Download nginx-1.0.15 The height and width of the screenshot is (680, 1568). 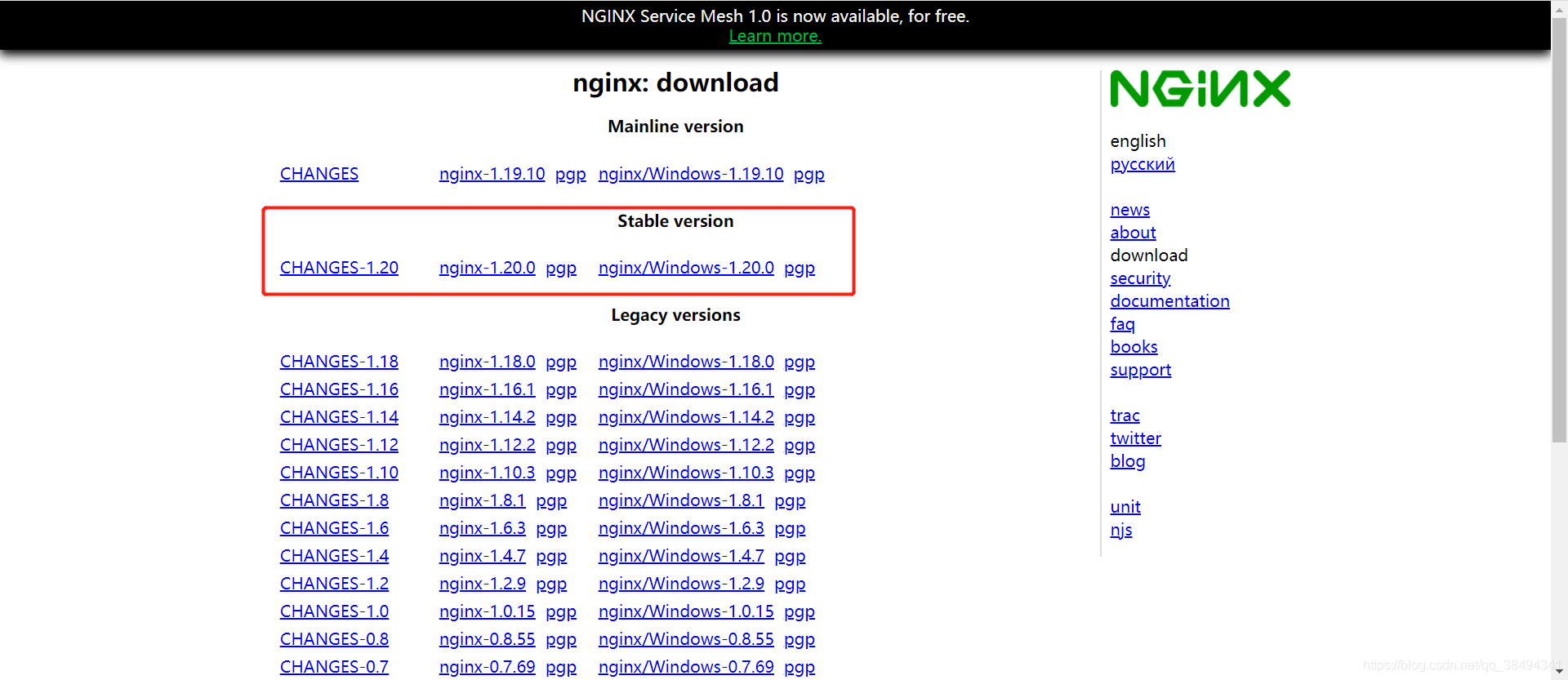point(487,611)
